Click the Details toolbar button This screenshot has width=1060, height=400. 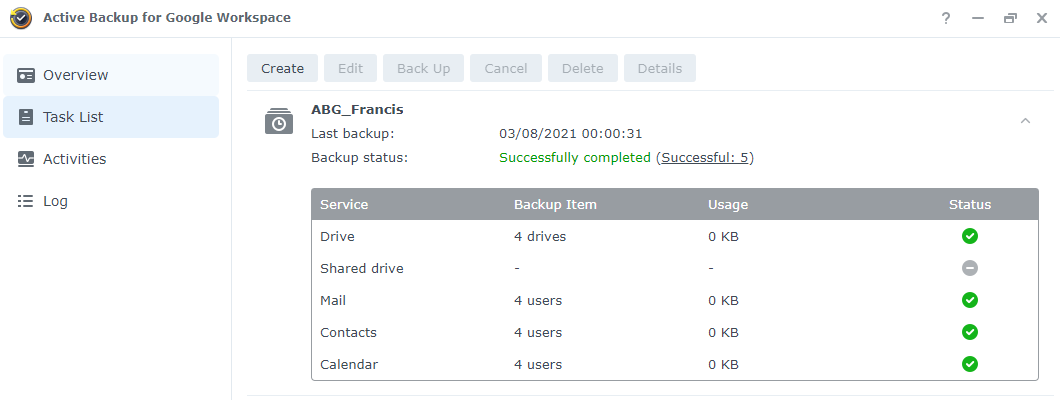tap(659, 68)
